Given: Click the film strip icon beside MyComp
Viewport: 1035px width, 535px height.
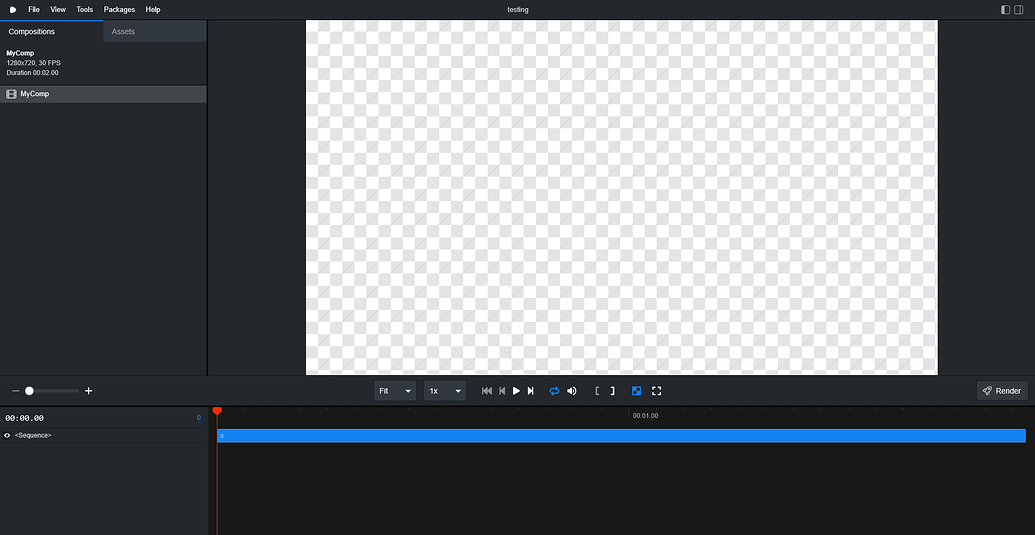Looking at the screenshot, I should pyautogui.click(x=11, y=94).
